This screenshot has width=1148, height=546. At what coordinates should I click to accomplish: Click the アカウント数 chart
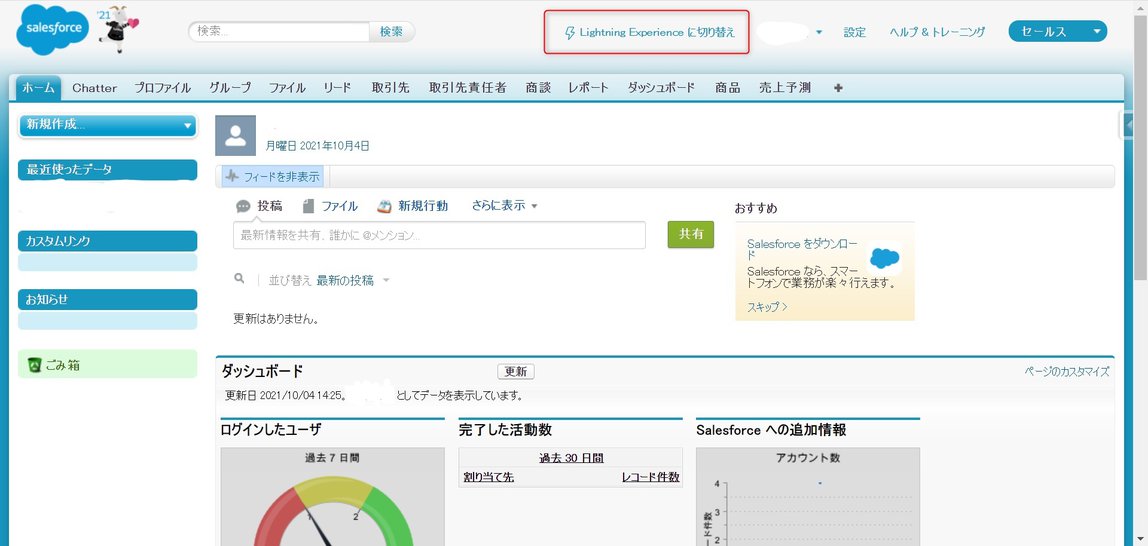(x=808, y=497)
